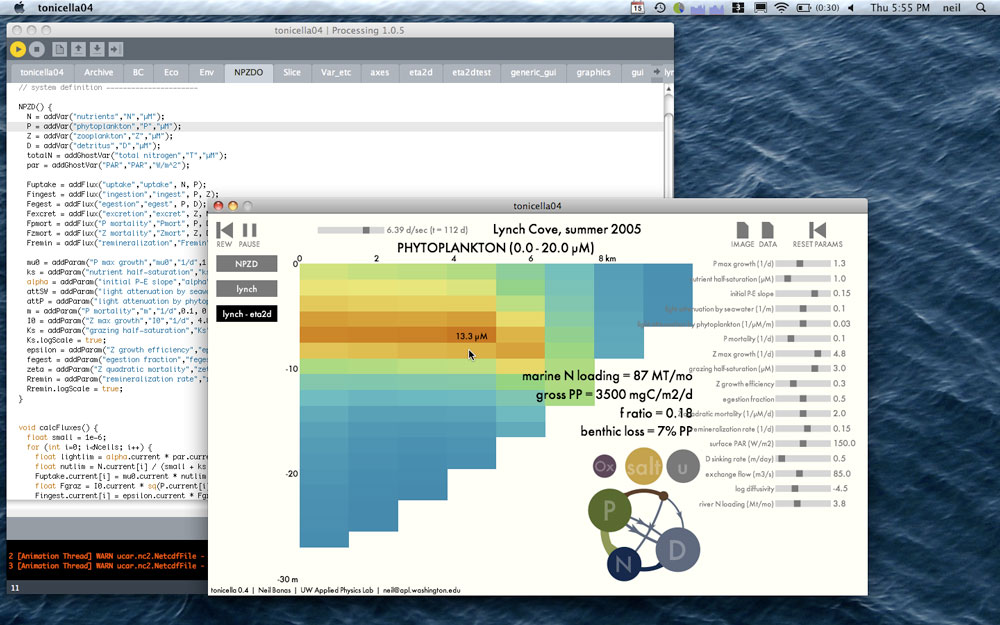
Task: Click the "Lynch Cove, summer 2005" title
Action: (x=567, y=230)
